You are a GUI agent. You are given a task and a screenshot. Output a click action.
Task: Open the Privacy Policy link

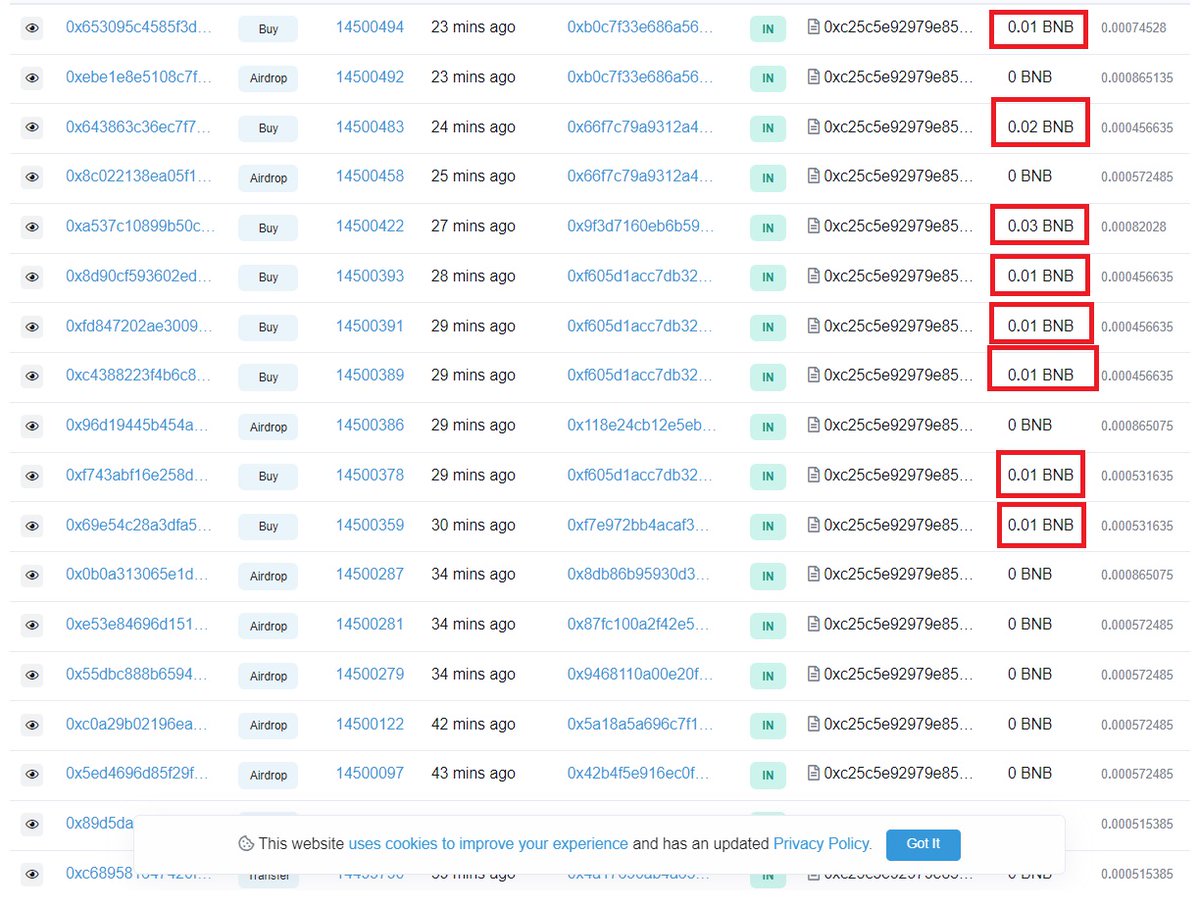(822, 844)
